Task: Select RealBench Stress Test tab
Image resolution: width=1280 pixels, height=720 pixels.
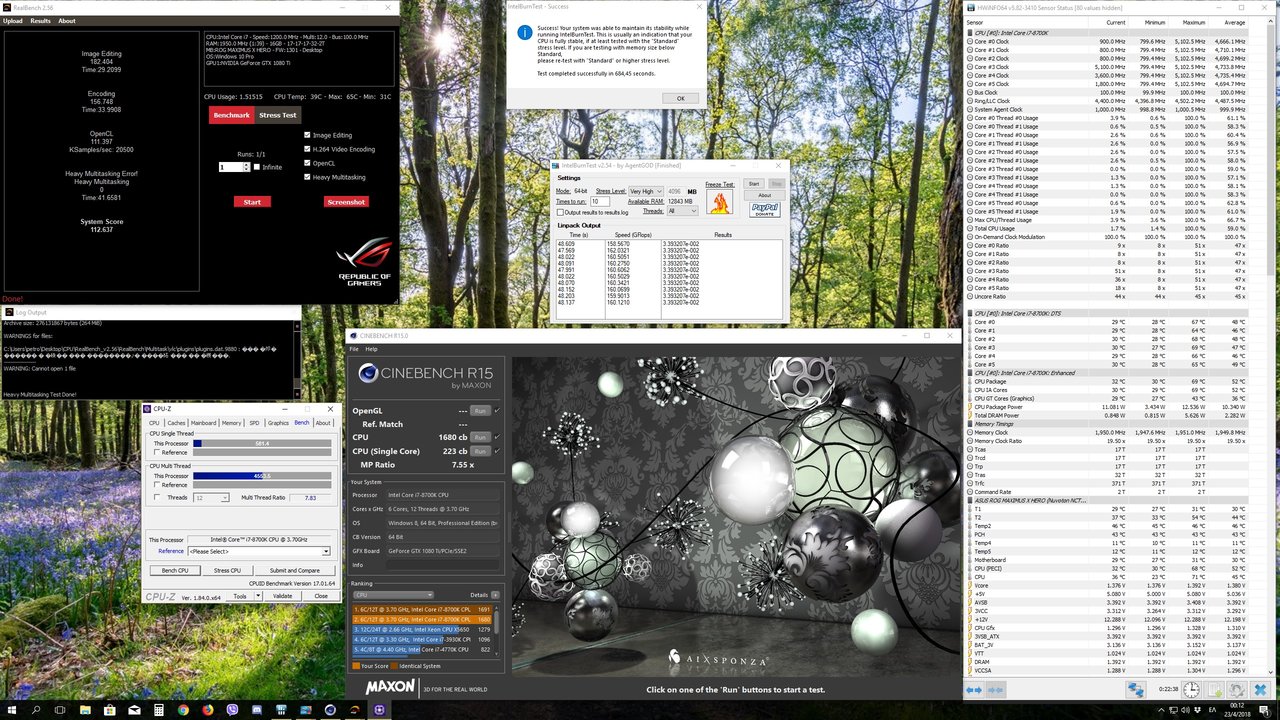Action: pos(277,115)
